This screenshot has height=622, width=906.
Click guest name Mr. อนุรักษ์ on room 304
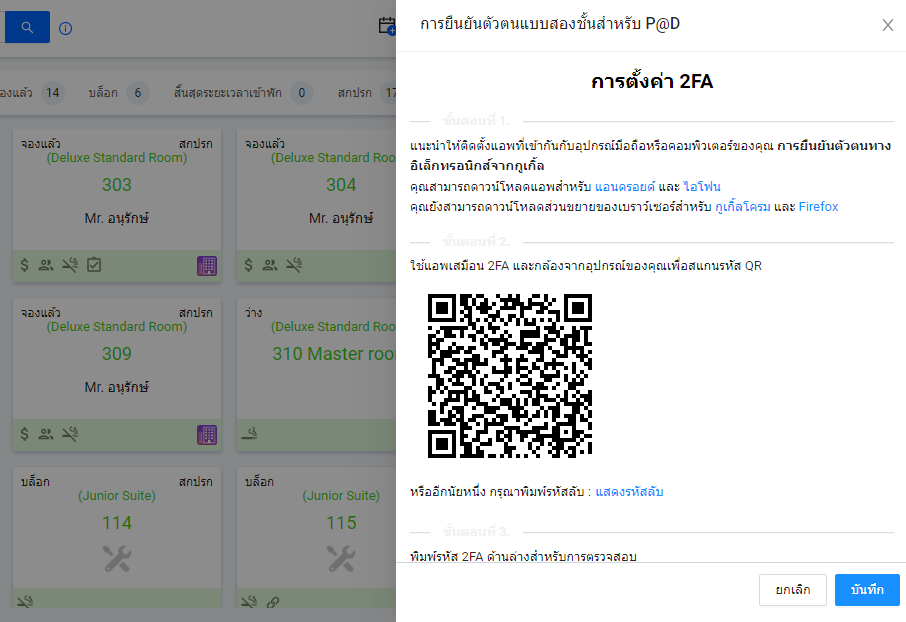341,219
